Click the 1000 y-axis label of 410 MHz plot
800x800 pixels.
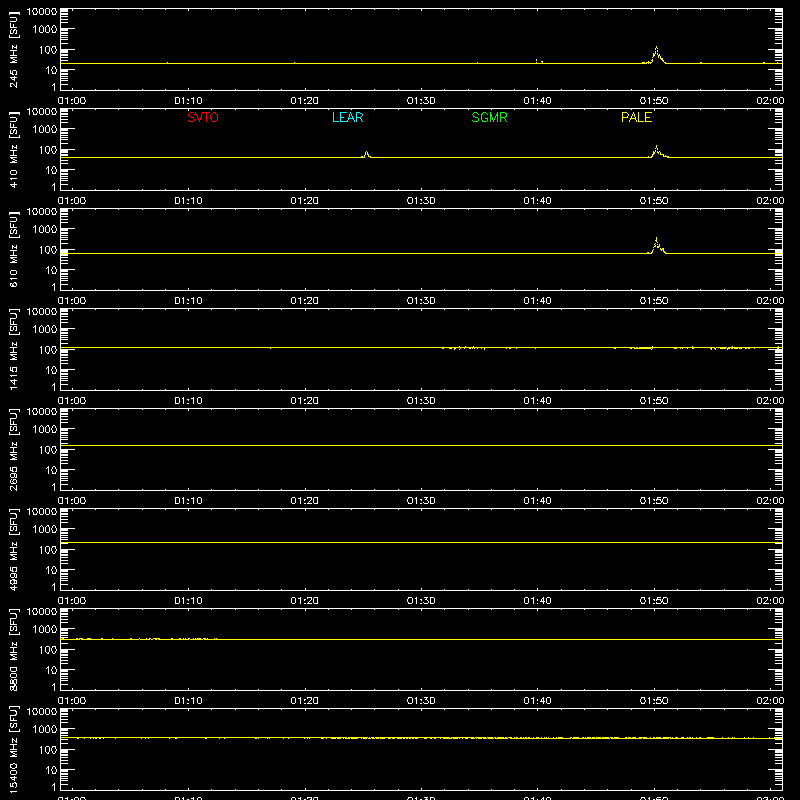pos(45,130)
